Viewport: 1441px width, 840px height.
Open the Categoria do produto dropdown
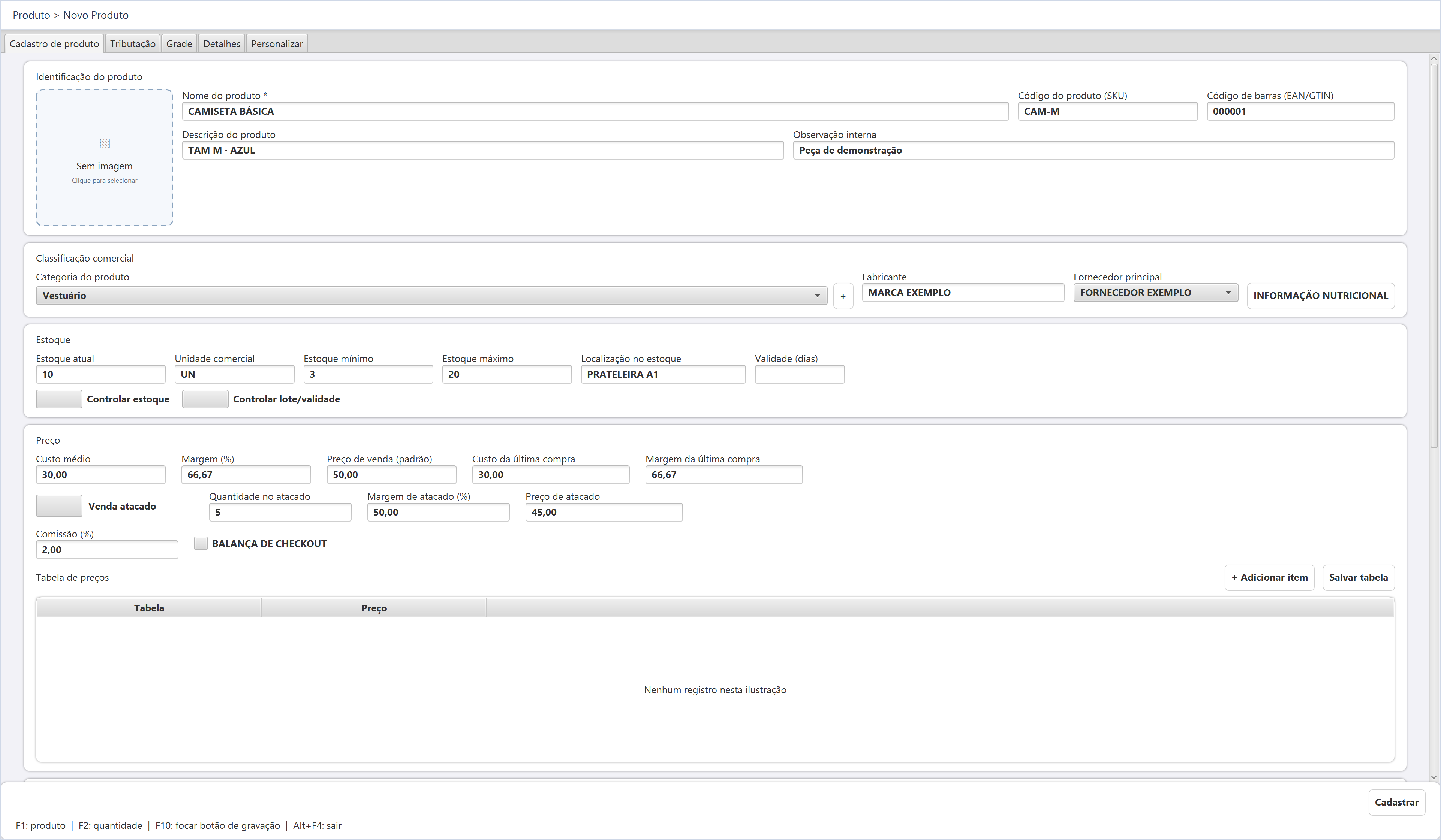tap(432, 296)
